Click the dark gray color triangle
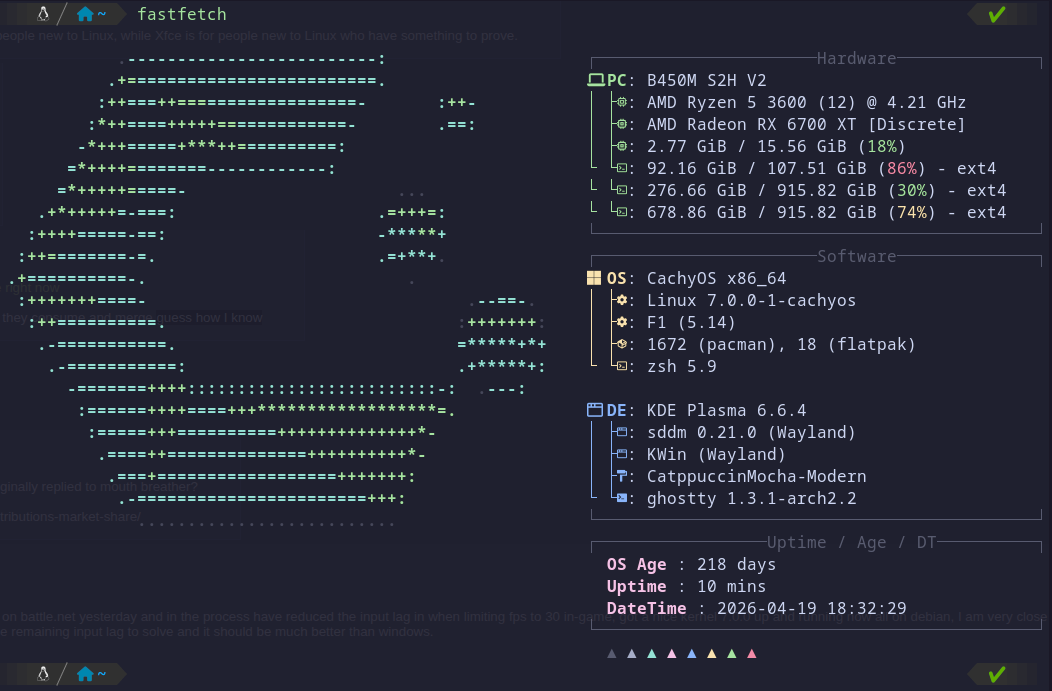 (611, 653)
